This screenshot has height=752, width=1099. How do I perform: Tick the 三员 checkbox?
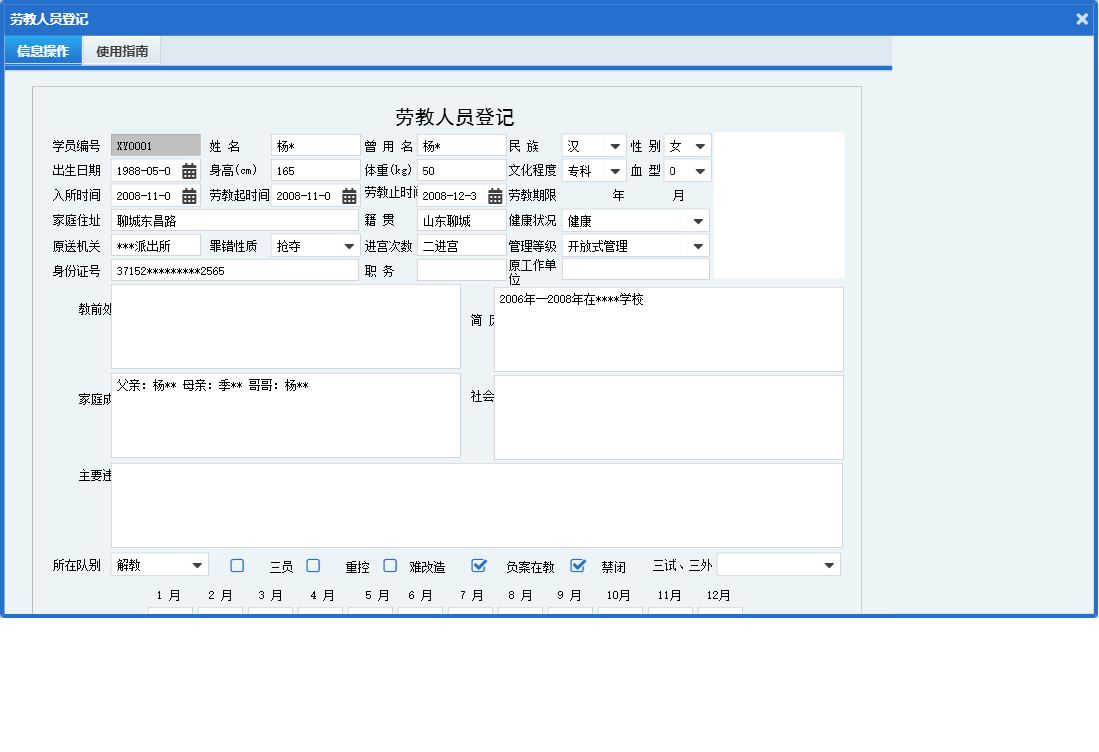tap(237, 566)
